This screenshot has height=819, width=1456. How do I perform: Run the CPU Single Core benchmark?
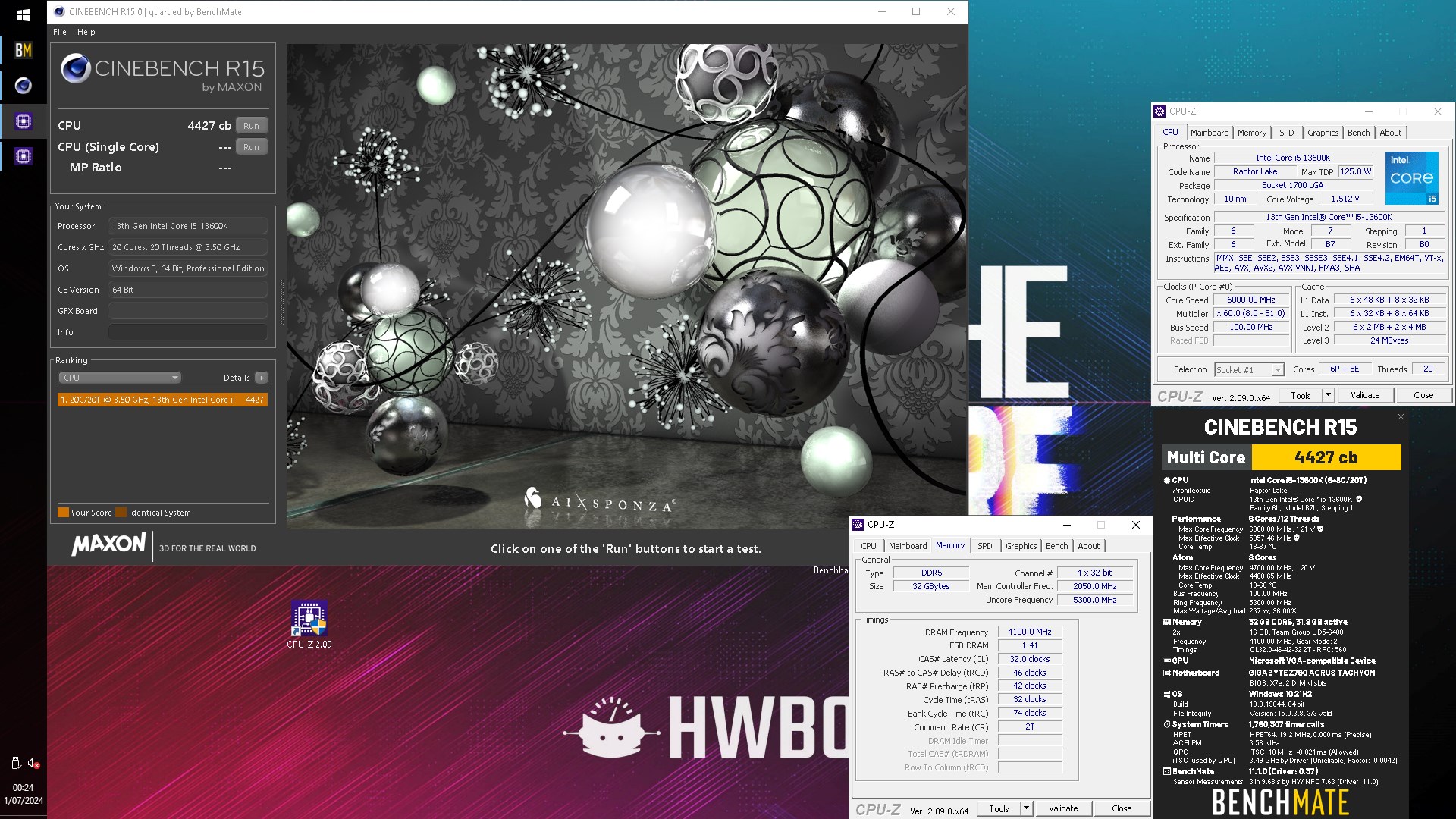pos(252,147)
